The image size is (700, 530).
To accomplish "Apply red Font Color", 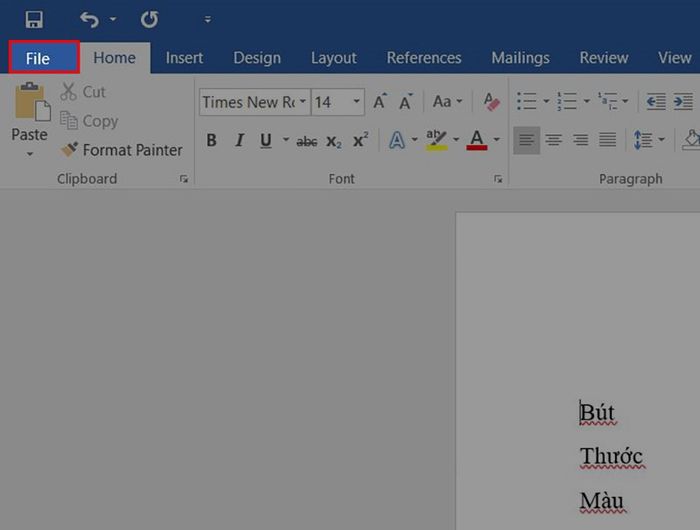I will click(x=477, y=140).
